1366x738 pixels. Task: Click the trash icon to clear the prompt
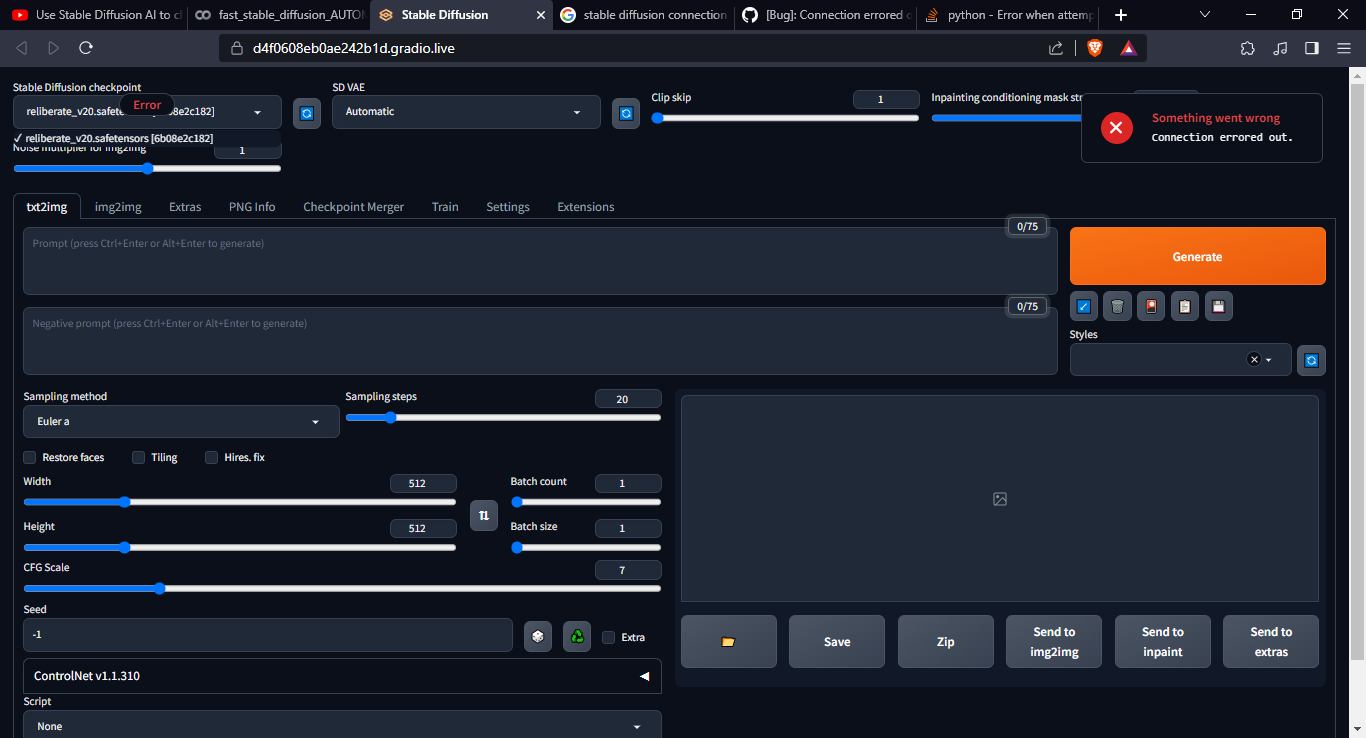[x=1117, y=306]
